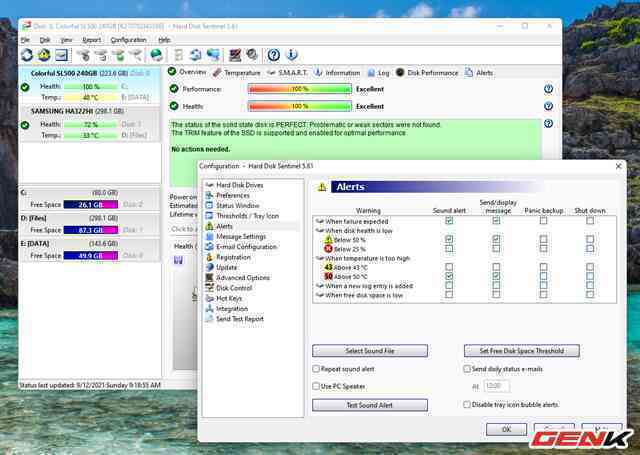Click Set Free Disk Space Threshold button
The width and height of the screenshot is (640, 455).
click(522, 351)
